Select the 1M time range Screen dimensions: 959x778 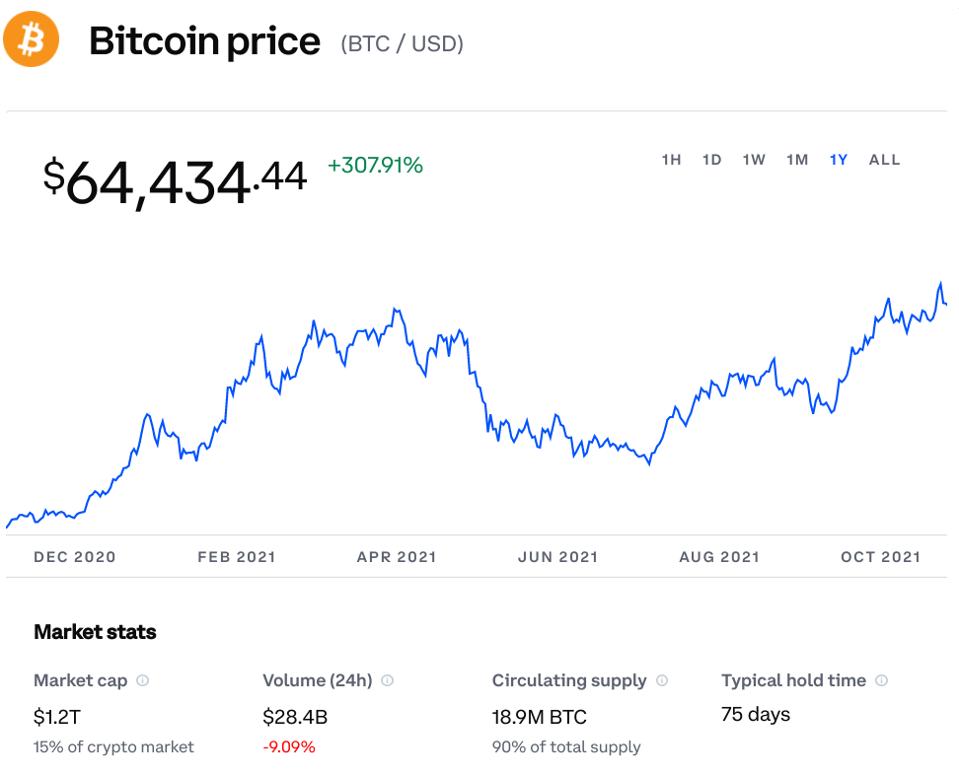click(797, 160)
